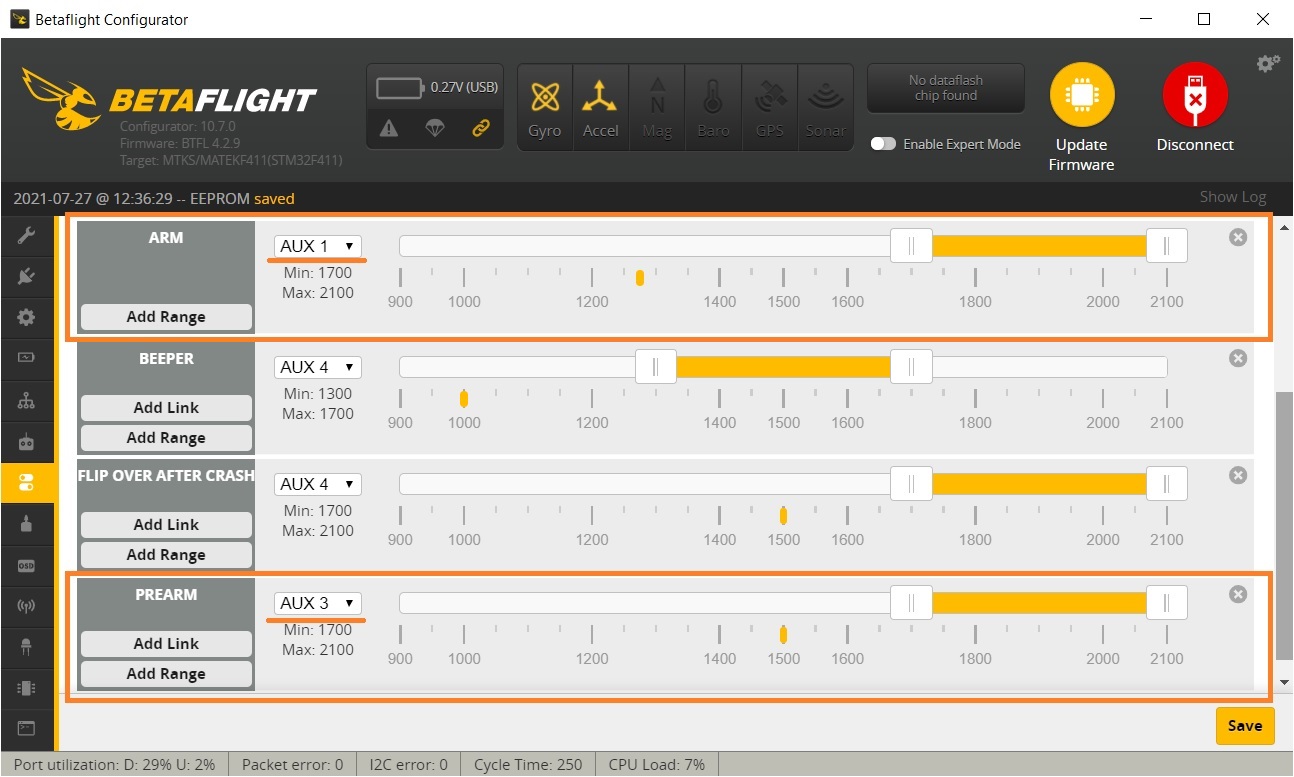Click the Baro sensor indicator

(713, 107)
